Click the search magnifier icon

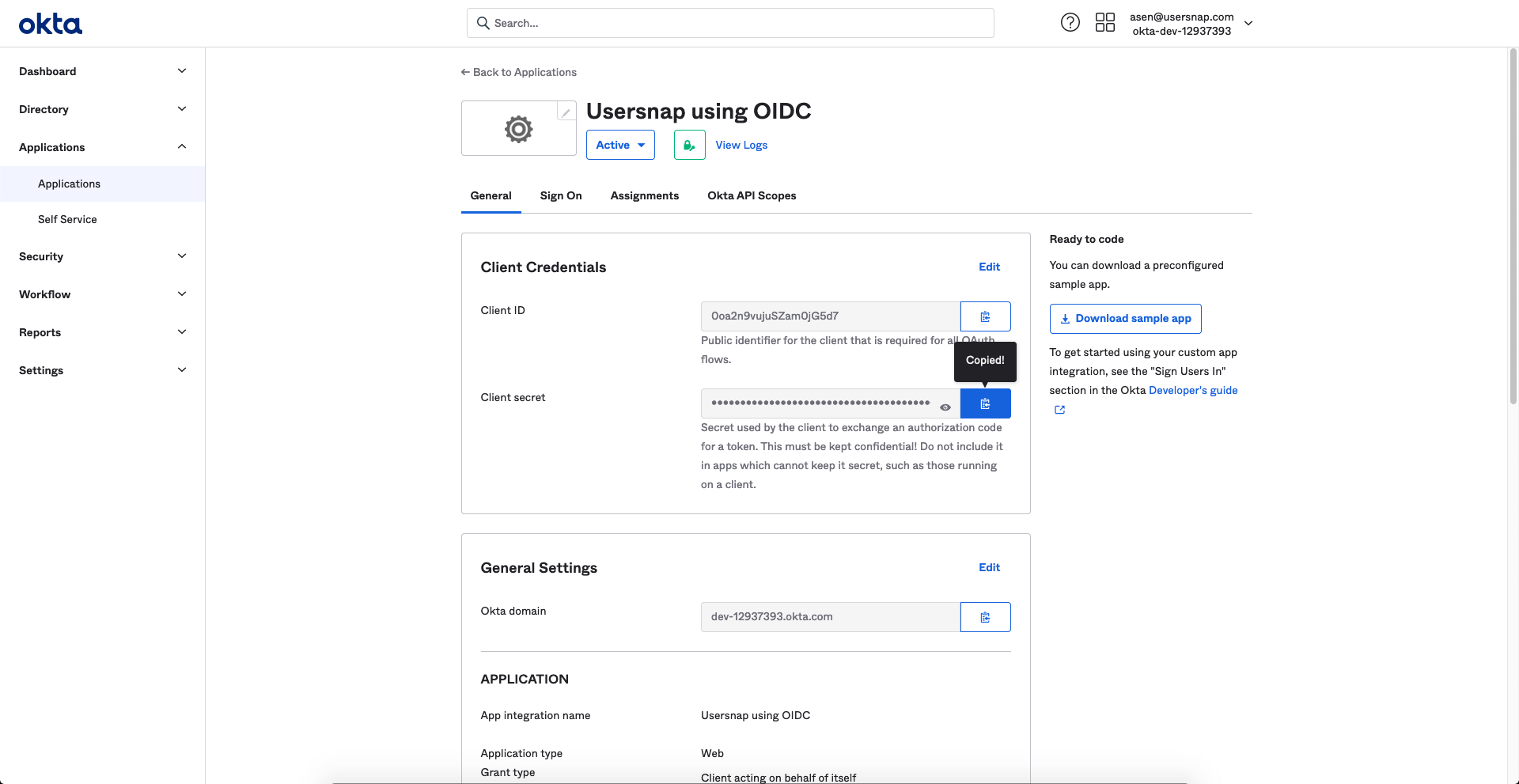tap(483, 23)
